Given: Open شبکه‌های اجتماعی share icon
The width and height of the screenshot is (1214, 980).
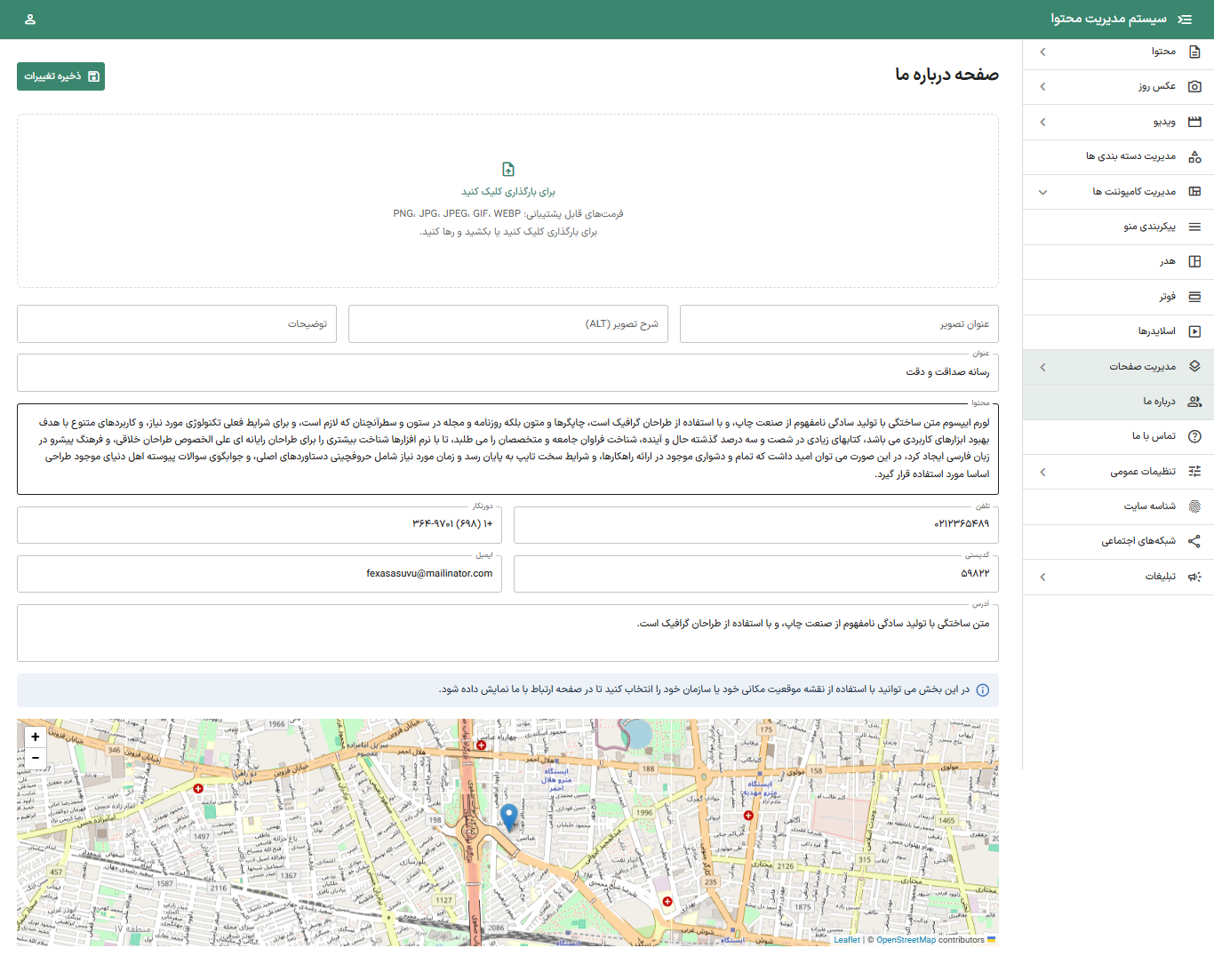Looking at the screenshot, I should pos(1195,541).
